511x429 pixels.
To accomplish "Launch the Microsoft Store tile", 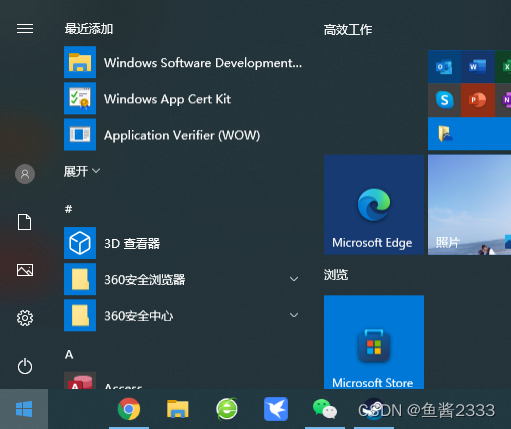I will (374, 342).
